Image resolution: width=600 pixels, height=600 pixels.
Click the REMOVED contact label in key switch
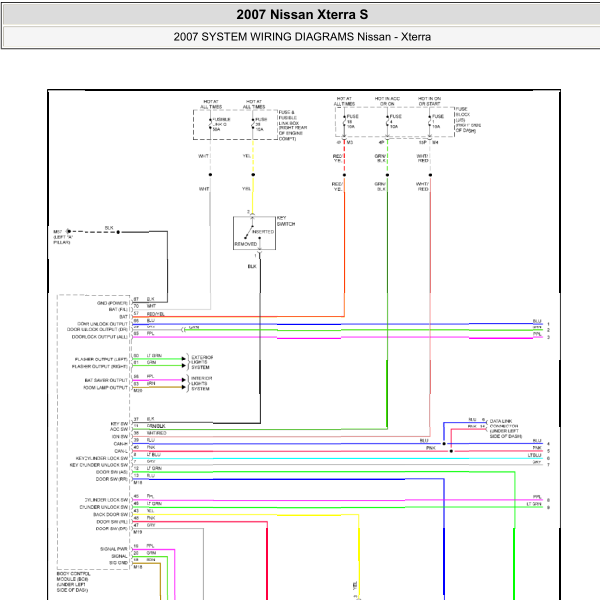(246, 244)
